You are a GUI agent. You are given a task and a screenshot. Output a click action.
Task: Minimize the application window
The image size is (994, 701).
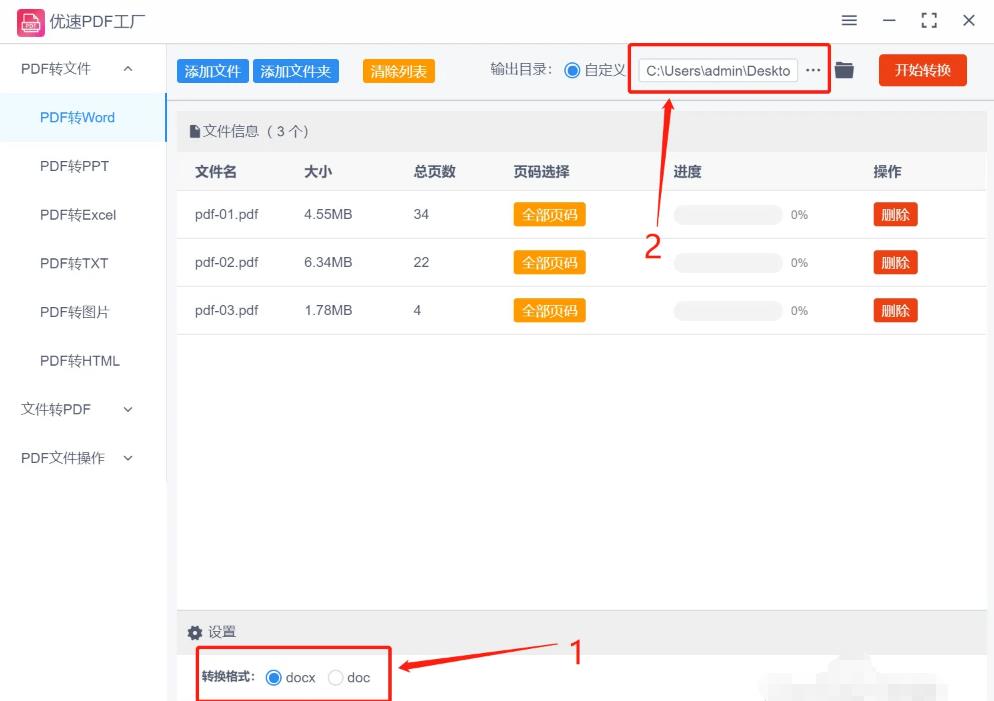click(x=889, y=21)
